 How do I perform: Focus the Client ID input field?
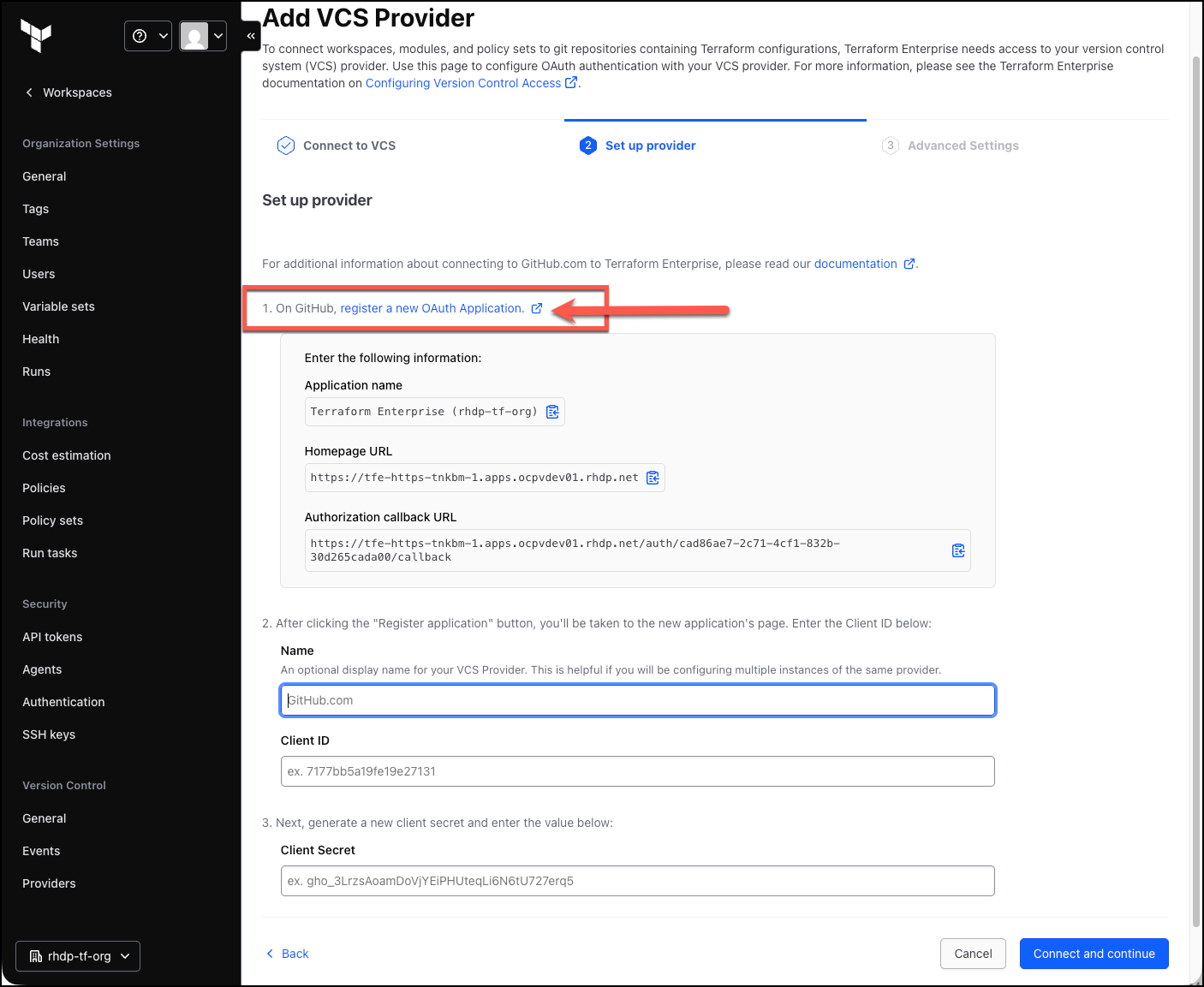[637, 771]
